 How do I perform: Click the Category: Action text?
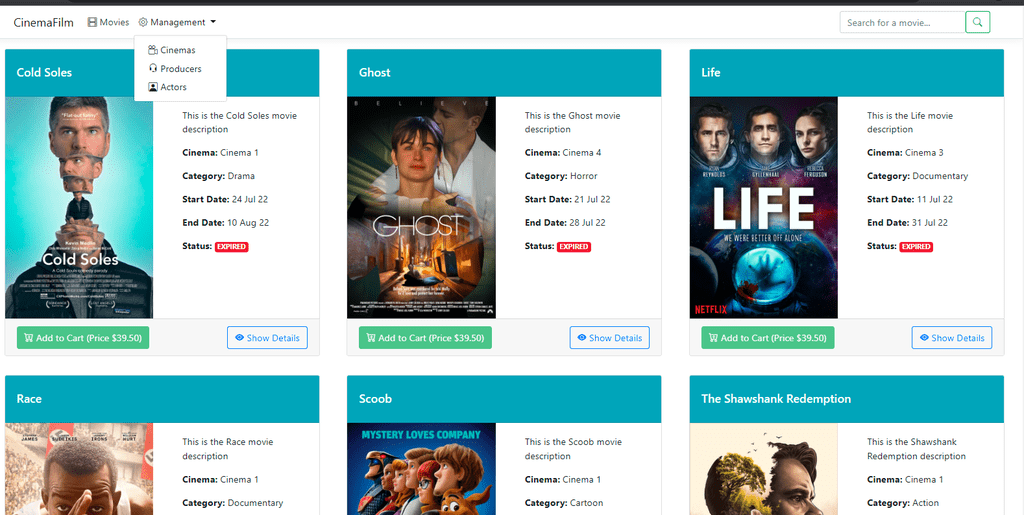pyautogui.click(x=903, y=503)
